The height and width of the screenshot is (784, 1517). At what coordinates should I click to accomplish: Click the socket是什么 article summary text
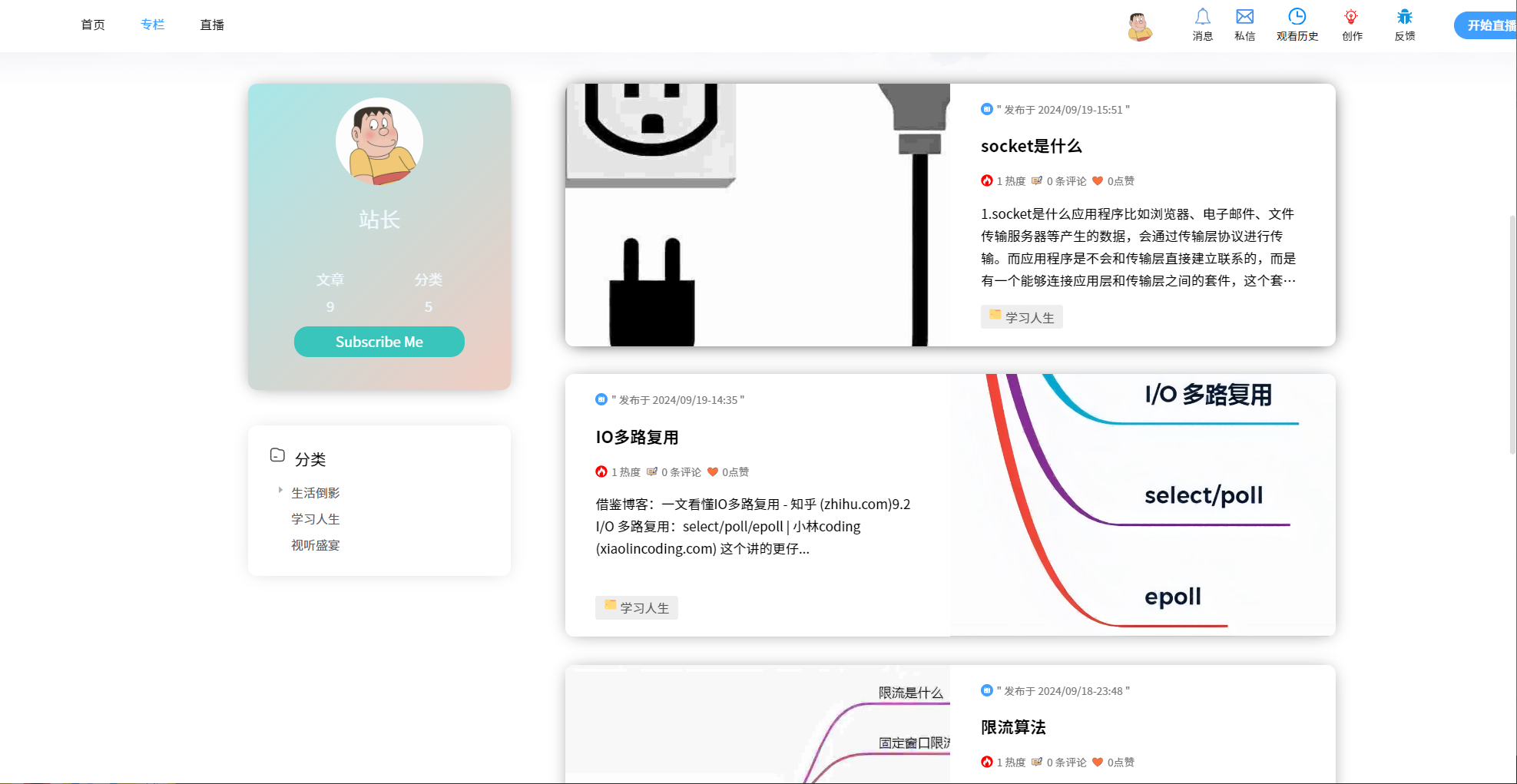tap(1138, 247)
